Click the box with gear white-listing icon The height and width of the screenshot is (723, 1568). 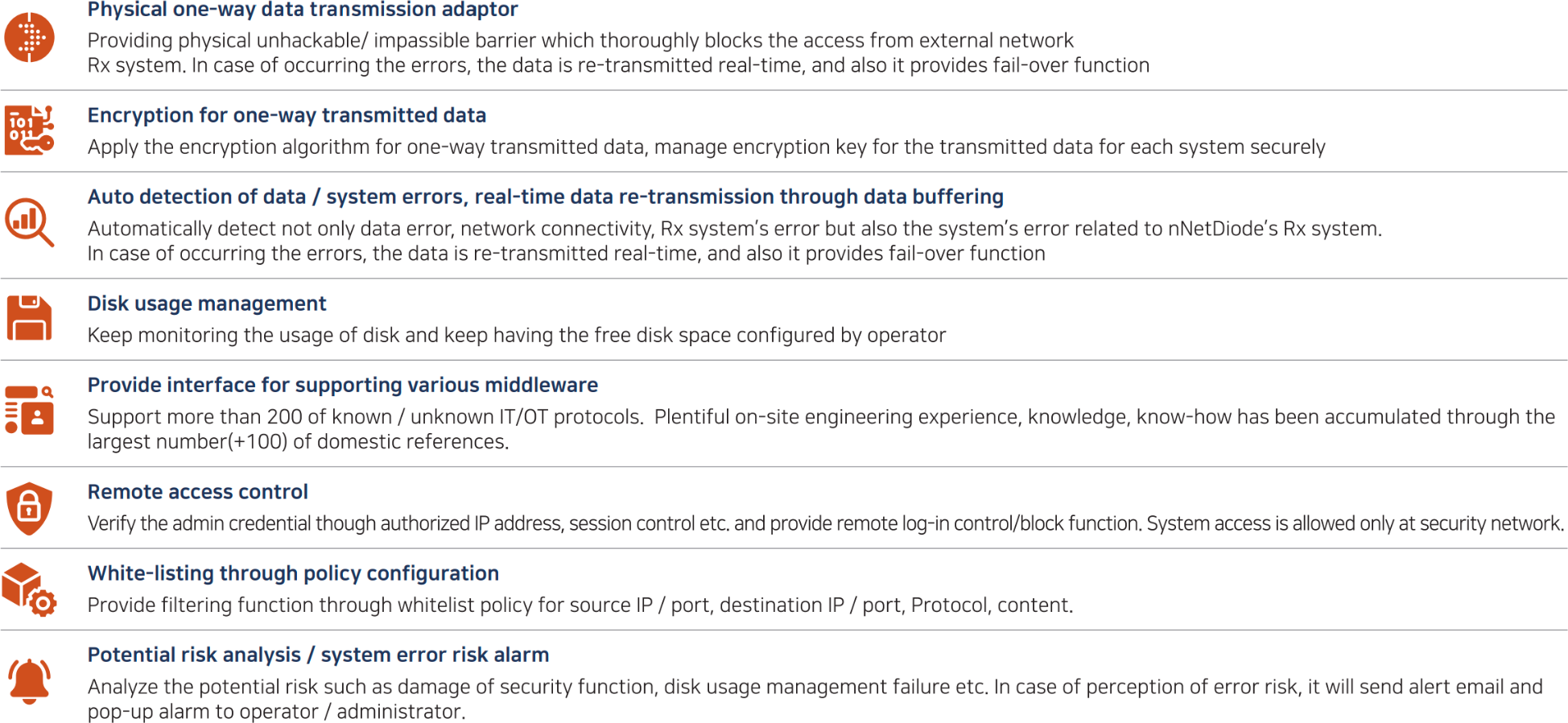click(x=30, y=590)
